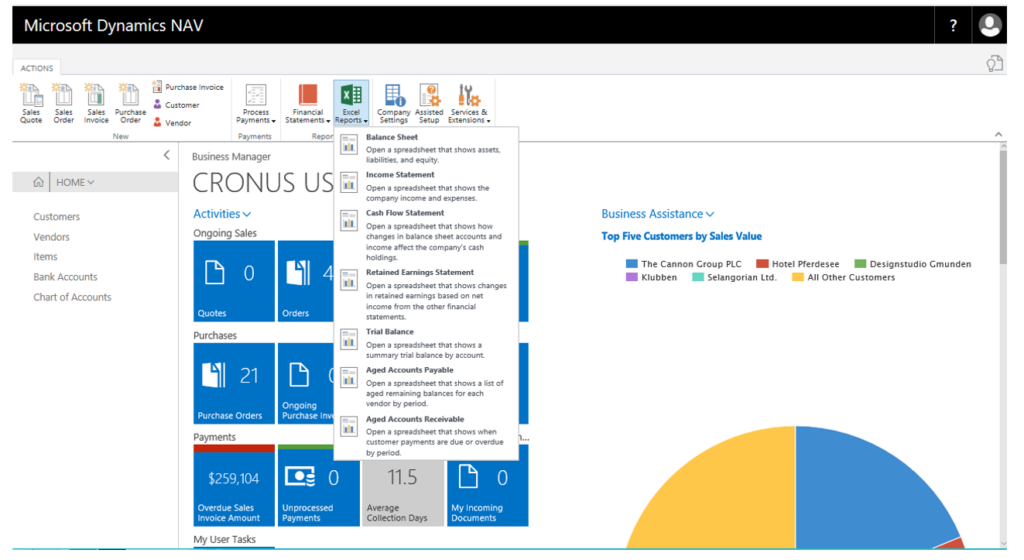Launch Assisted Setup
This screenshot has height=560, width=1024.
pos(429,103)
